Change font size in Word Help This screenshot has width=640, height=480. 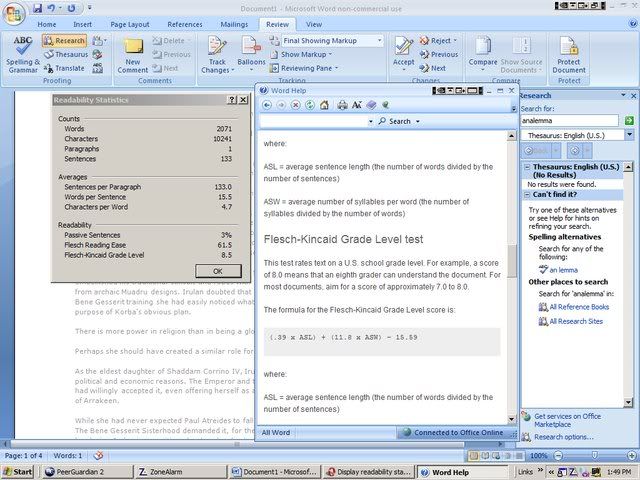coord(357,105)
